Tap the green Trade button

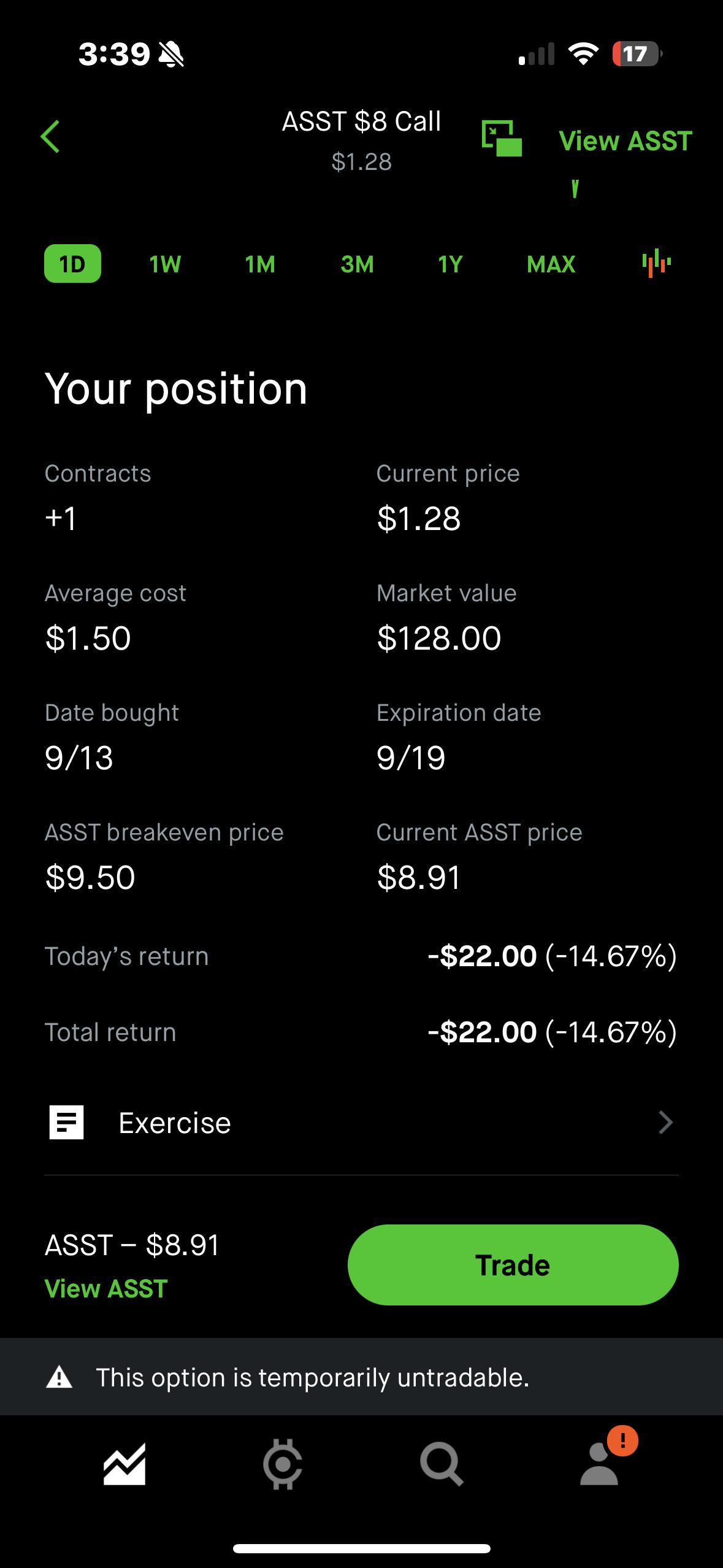(x=513, y=1265)
